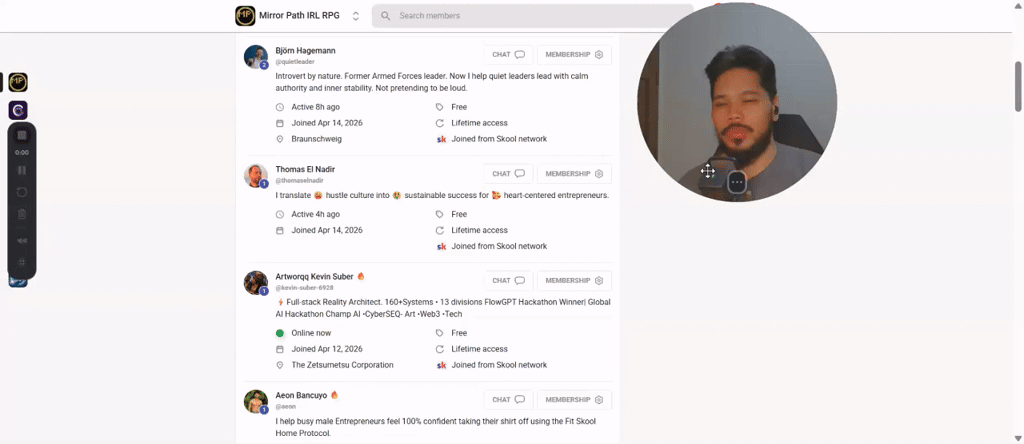Click Björn's 'Joined from Skool network' text
Image resolution: width=1024 pixels, height=444 pixels.
point(499,139)
